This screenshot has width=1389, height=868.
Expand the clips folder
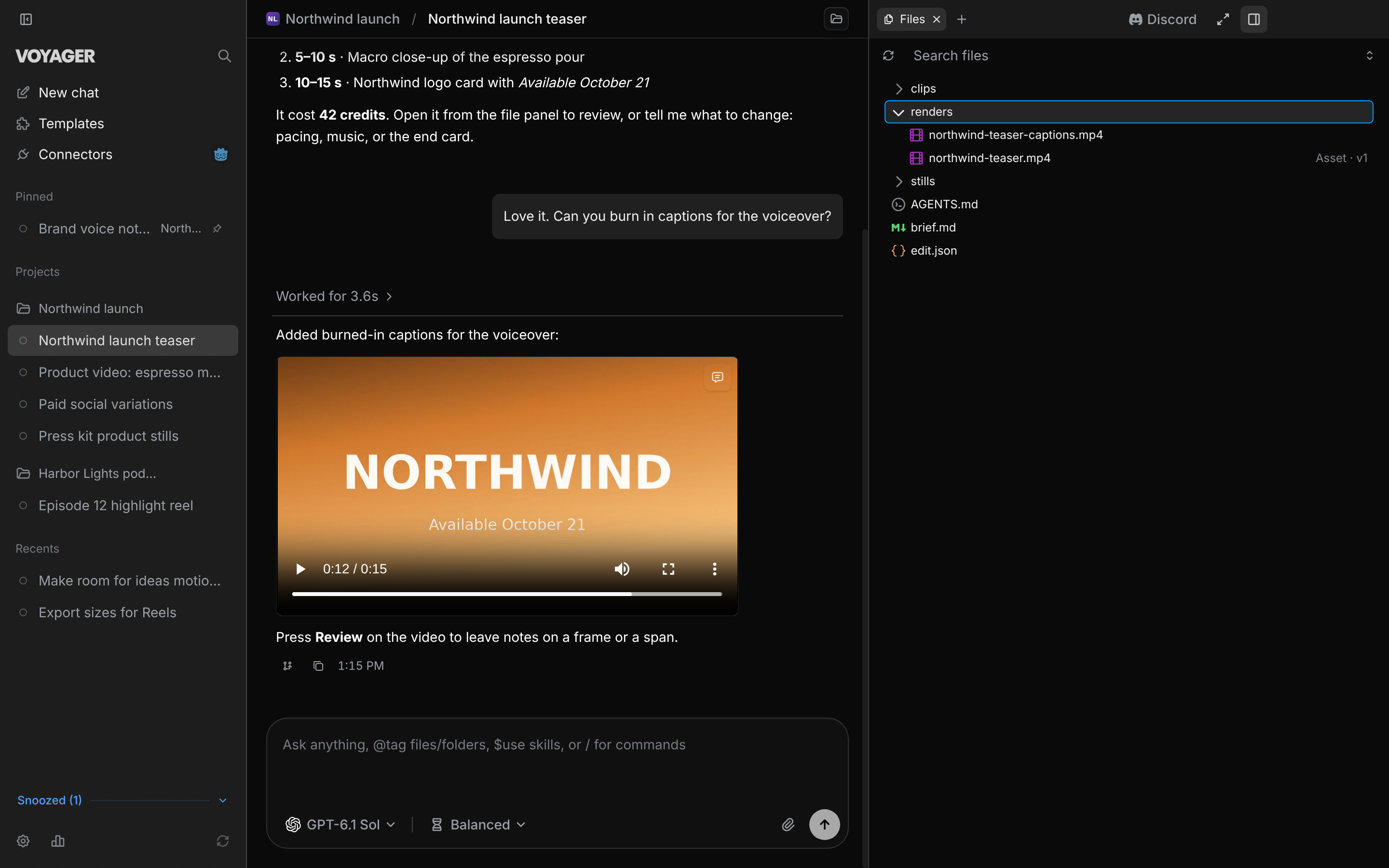1129,88
